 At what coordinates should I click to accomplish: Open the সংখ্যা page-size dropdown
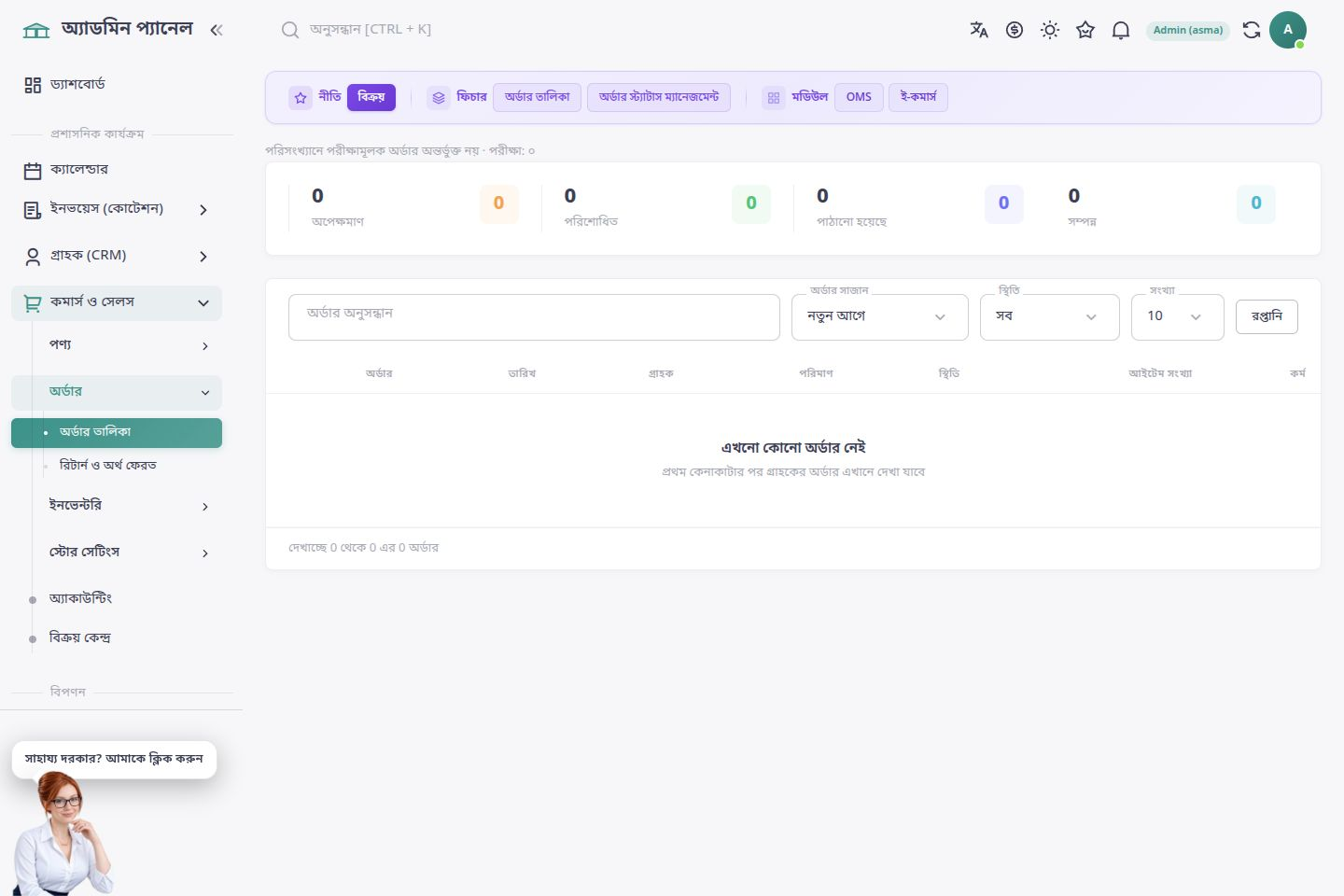pos(1178,317)
